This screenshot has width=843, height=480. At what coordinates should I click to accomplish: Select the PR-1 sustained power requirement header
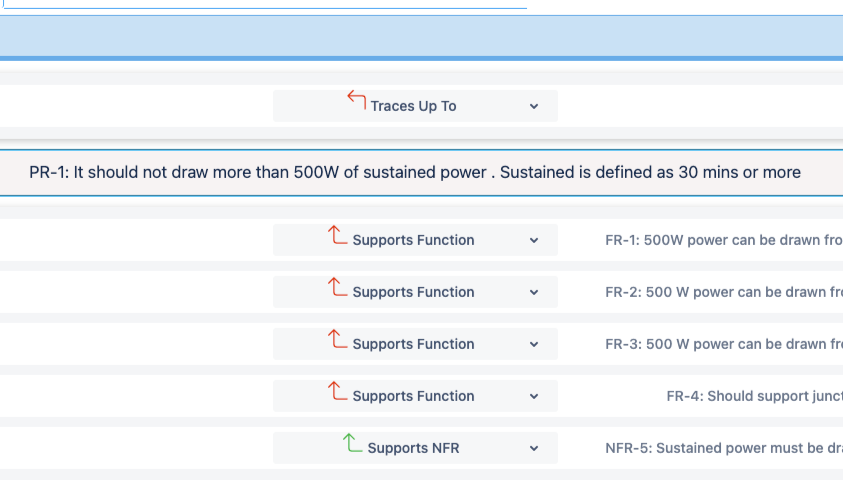[415, 172]
